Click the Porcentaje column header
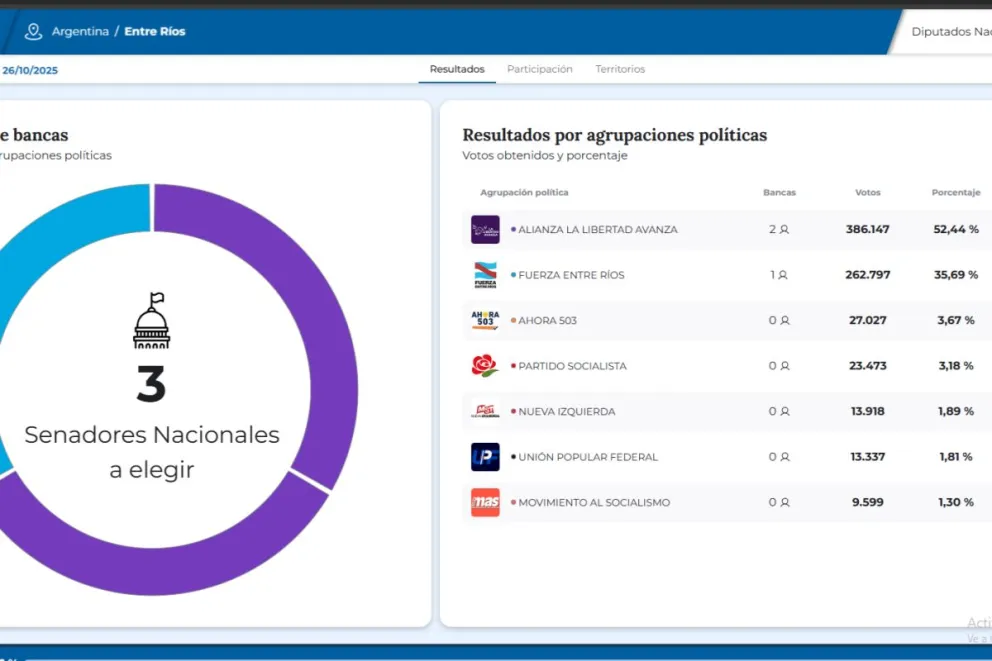The height and width of the screenshot is (661, 992). click(956, 192)
